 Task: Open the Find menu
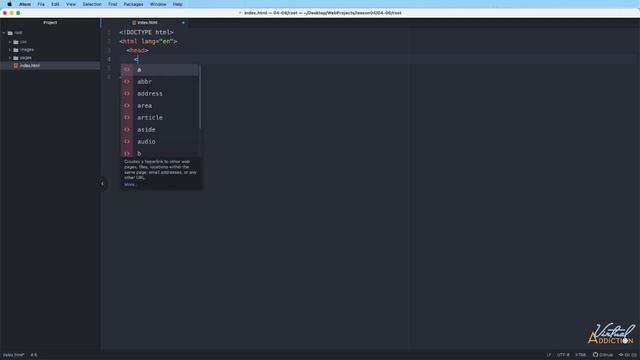point(113,4)
